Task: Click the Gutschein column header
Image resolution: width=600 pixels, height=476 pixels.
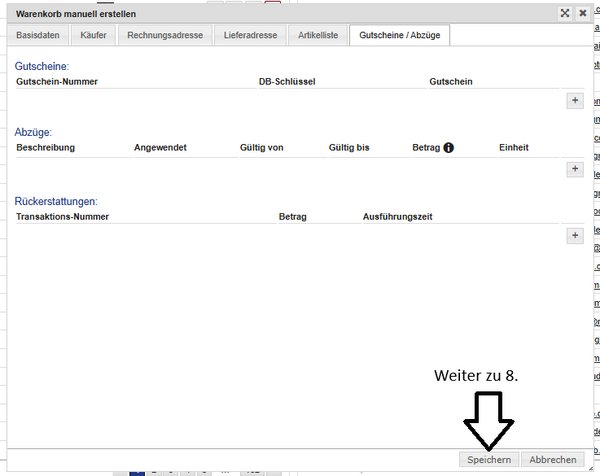Action: (451, 82)
